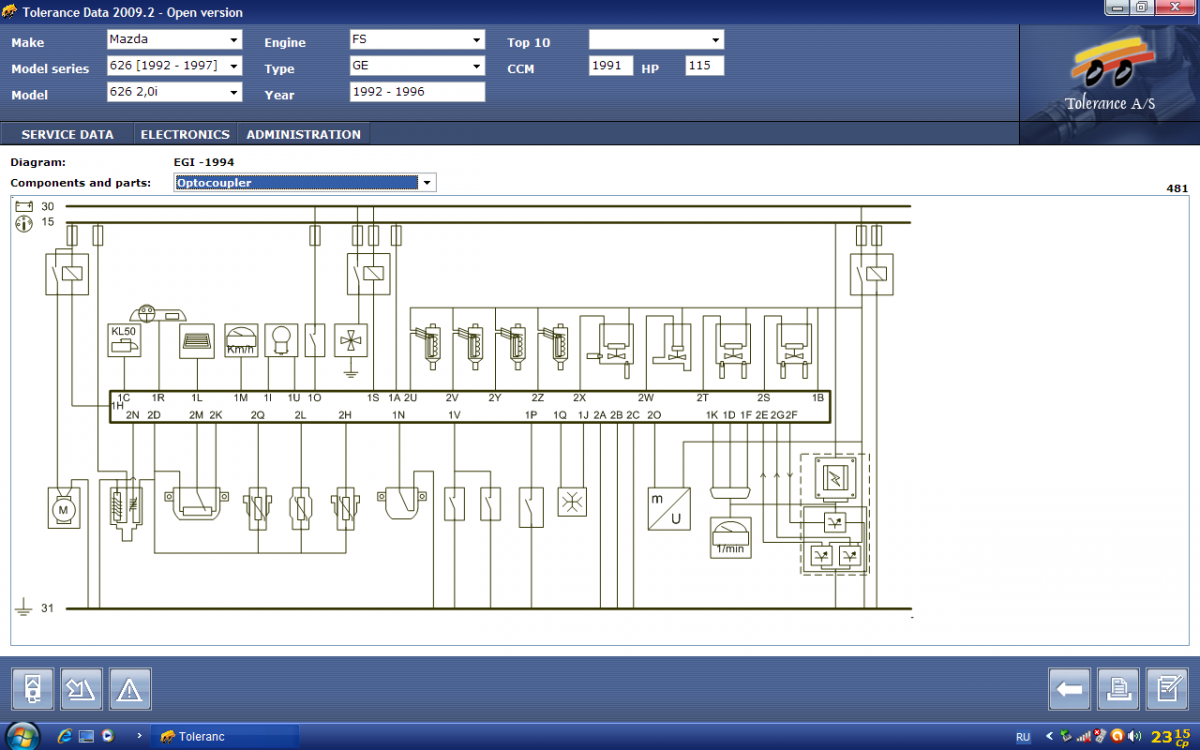Select the Km/h speedometer component in diagram
Image resolution: width=1200 pixels, height=750 pixels.
[x=241, y=340]
